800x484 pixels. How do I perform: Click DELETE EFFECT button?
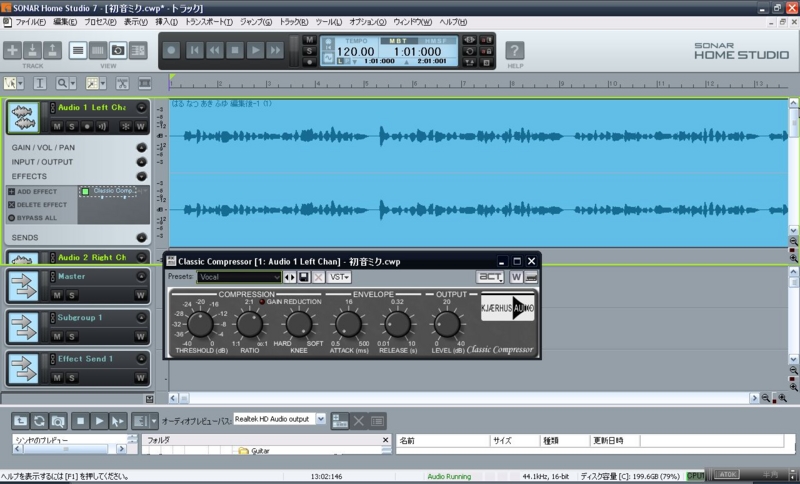pos(37,205)
